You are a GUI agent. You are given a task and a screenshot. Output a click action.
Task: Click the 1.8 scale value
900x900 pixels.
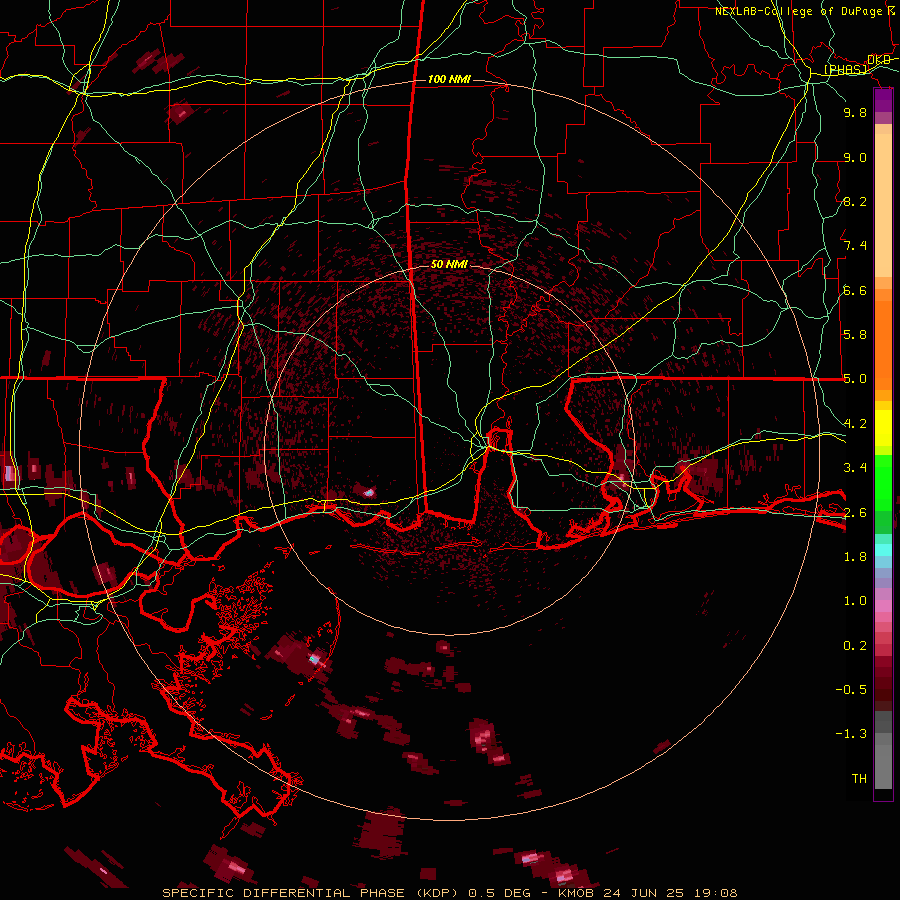coord(855,557)
